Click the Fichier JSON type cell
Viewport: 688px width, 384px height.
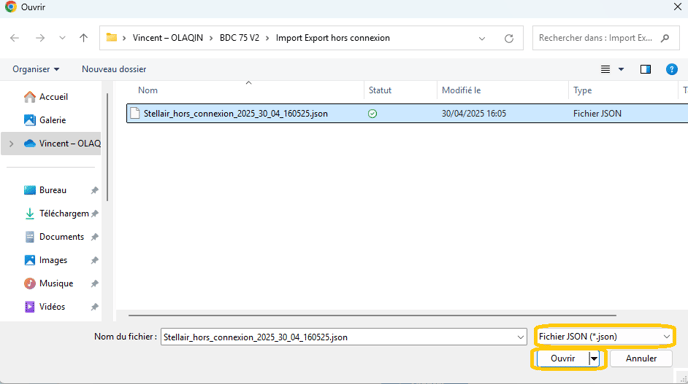click(597, 114)
